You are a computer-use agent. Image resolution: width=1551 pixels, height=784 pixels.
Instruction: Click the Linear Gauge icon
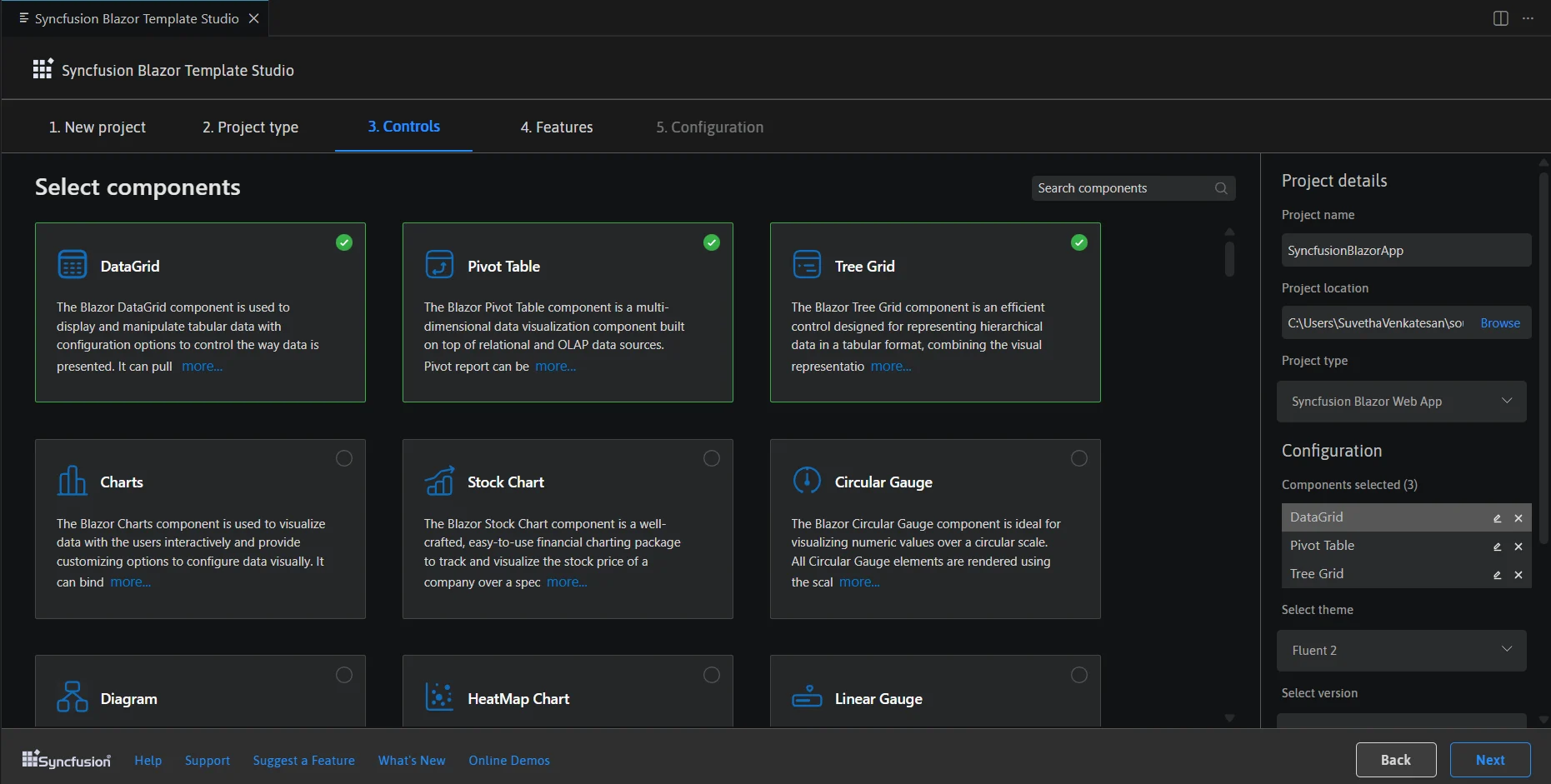click(807, 697)
